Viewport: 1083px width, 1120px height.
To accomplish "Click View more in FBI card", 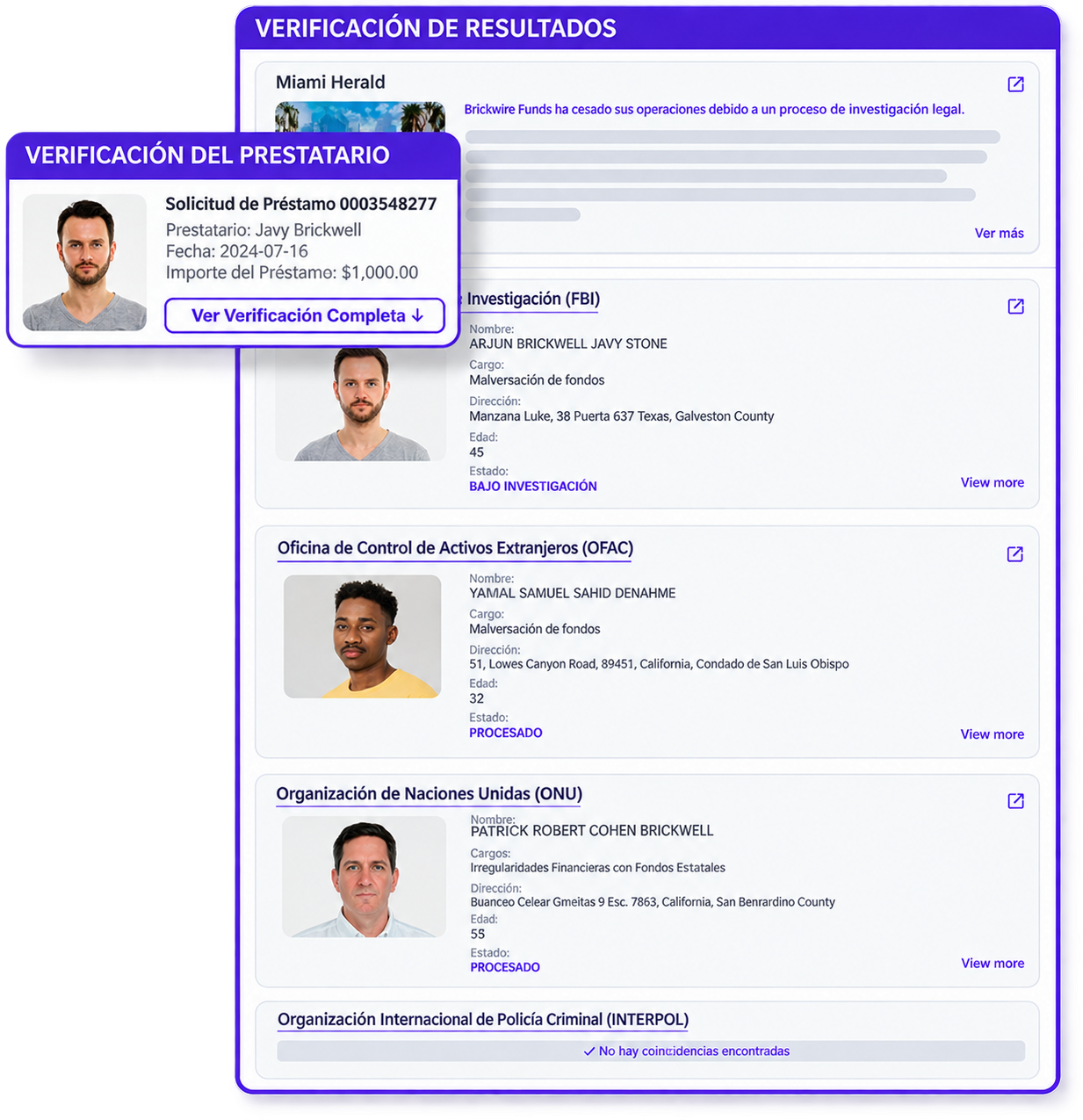I will click(992, 482).
